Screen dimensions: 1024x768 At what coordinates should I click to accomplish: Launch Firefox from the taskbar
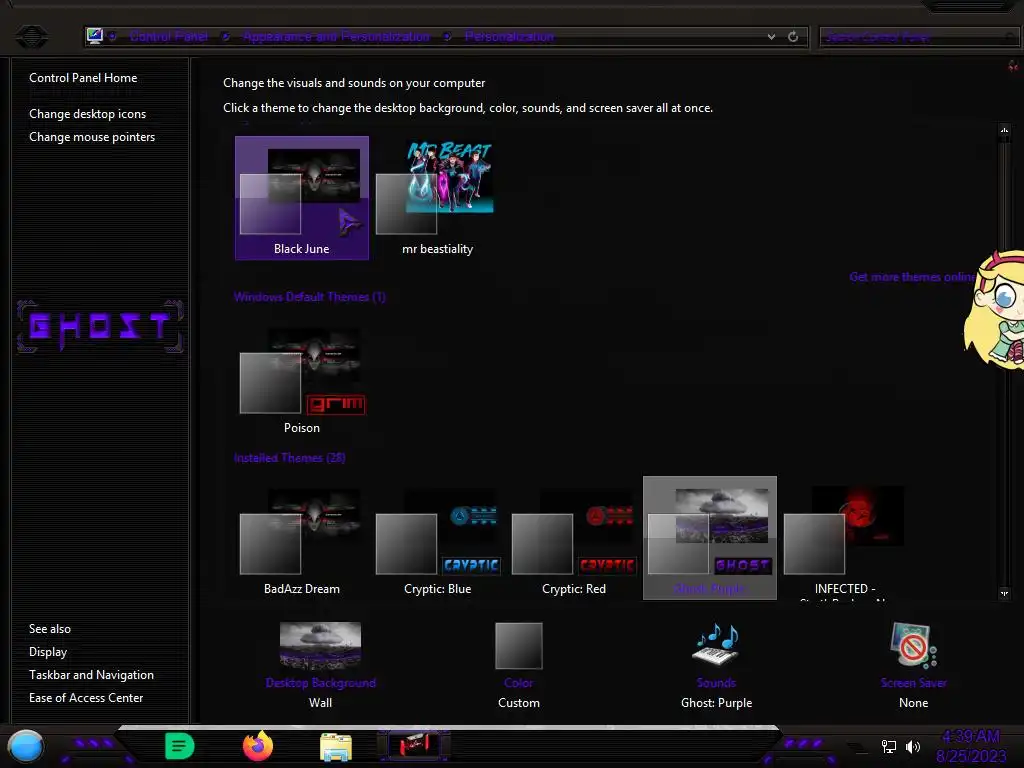click(x=258, y=746)
